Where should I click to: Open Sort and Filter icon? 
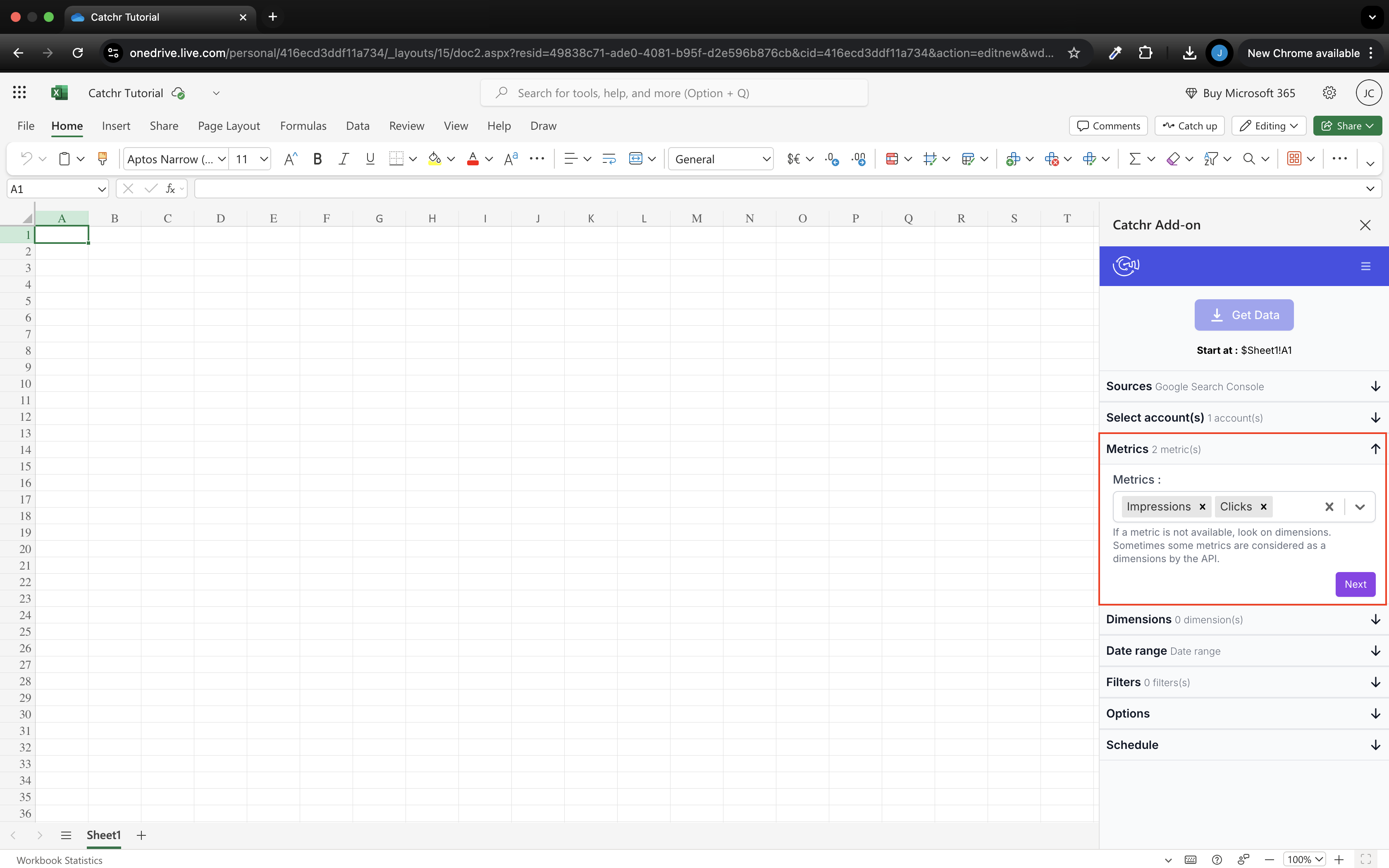(1211, 159)
